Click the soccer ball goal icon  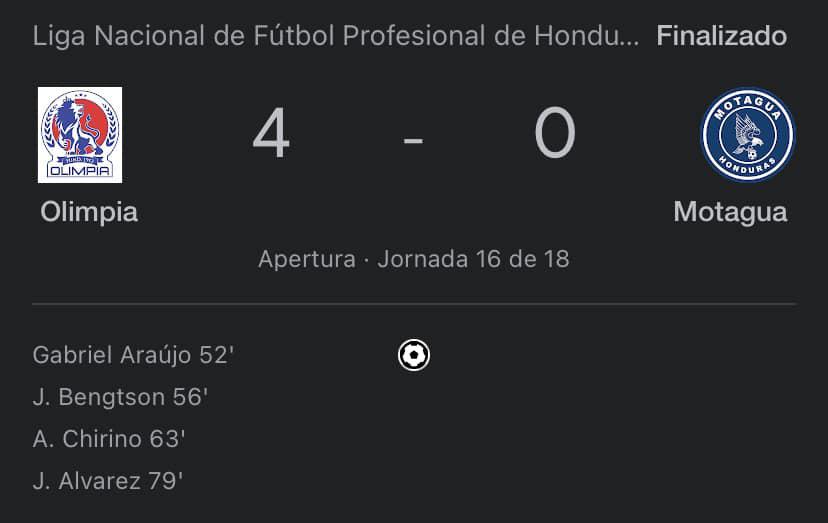(413, 355)
